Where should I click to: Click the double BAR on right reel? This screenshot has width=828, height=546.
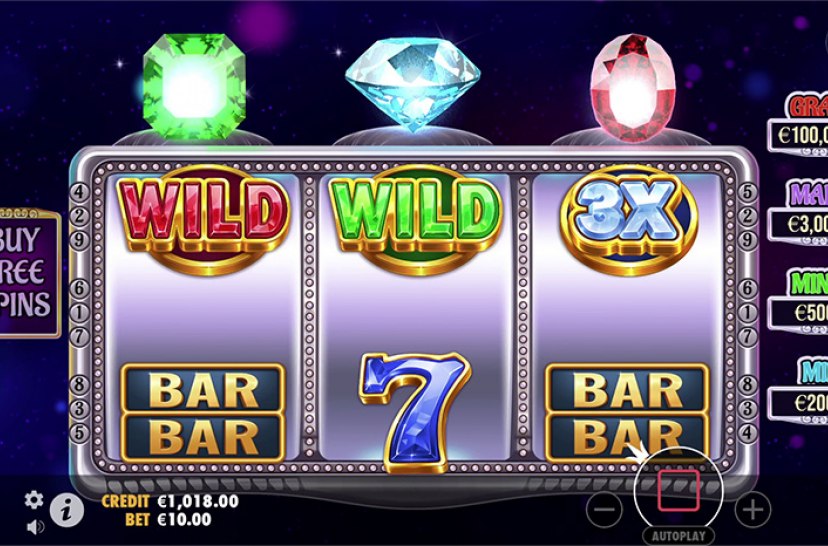click(x=627, y=413)
